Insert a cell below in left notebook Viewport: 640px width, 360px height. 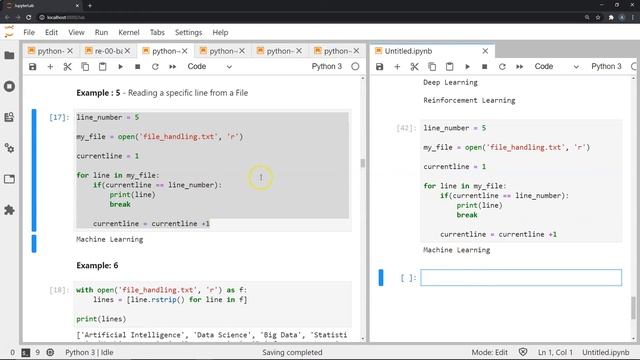point(50,67)
